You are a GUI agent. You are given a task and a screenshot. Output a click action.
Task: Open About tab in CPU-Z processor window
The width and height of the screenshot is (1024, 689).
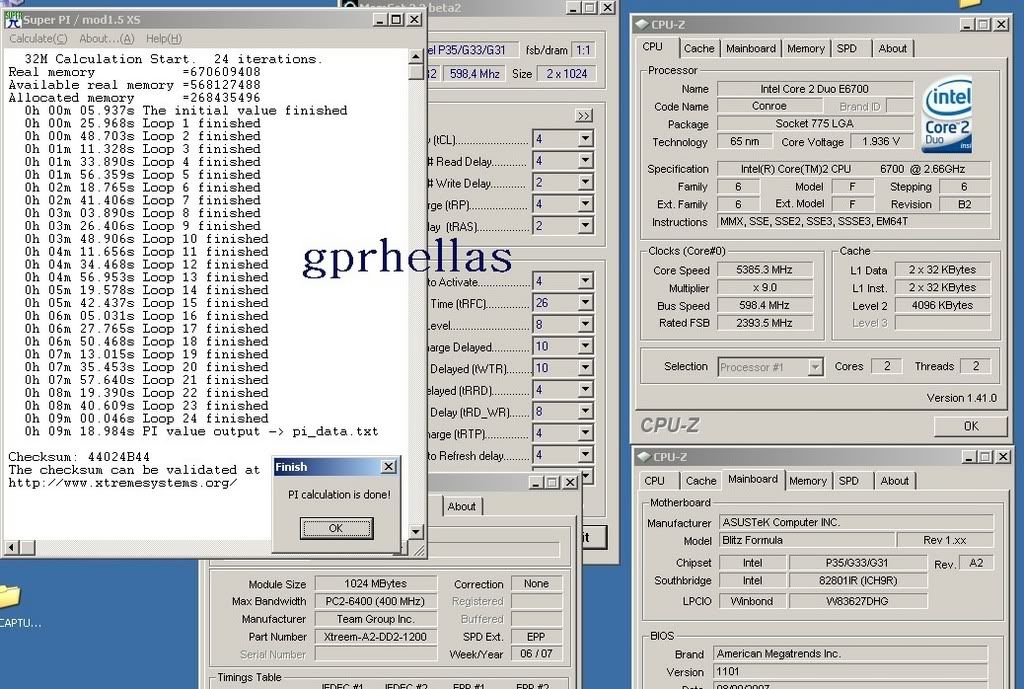pyautogui.click(x=892, y=48)
